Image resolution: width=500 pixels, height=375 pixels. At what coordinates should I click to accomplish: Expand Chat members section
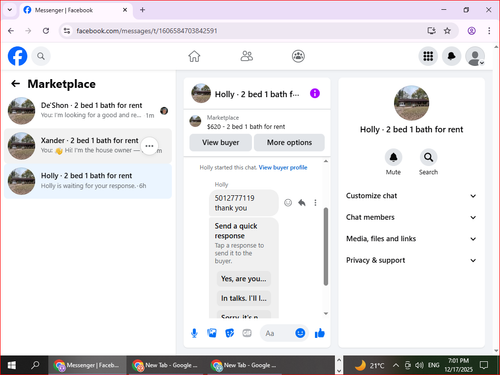411,217
